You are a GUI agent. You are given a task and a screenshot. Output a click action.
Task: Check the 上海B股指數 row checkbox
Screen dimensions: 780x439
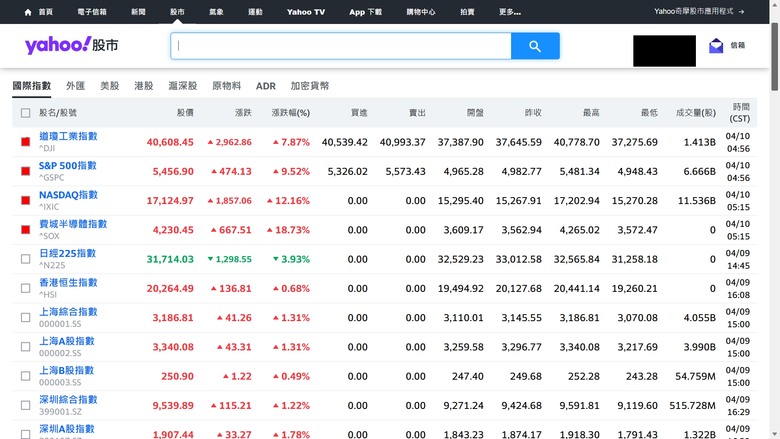25,376
